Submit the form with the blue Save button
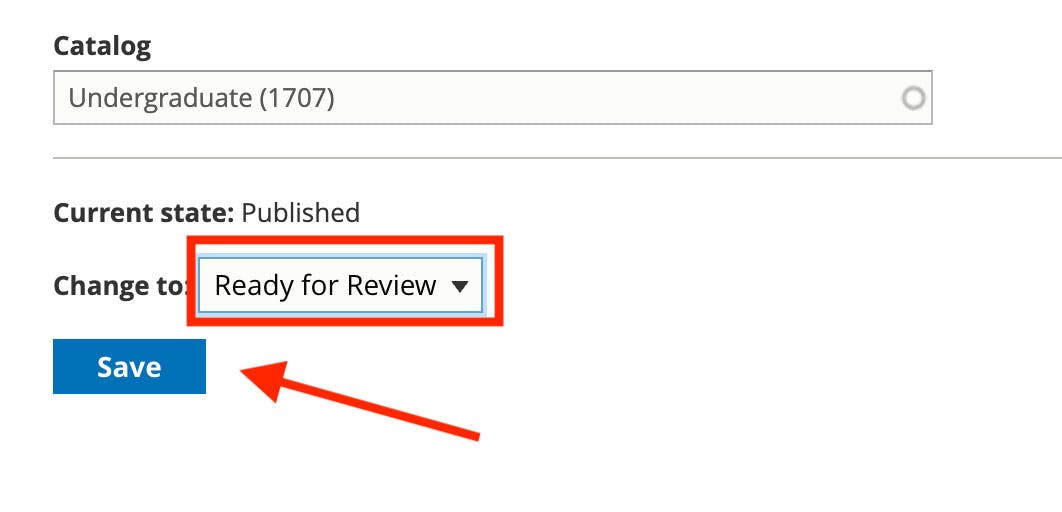This screenshot has height=512, width=1062. point(129,366)
